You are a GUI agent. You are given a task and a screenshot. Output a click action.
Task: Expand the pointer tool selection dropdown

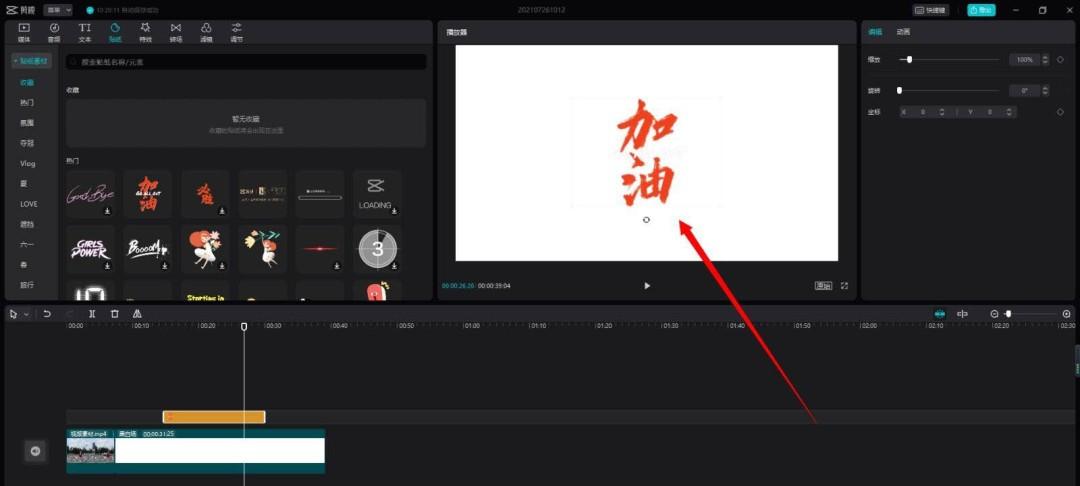pos(26,314)
